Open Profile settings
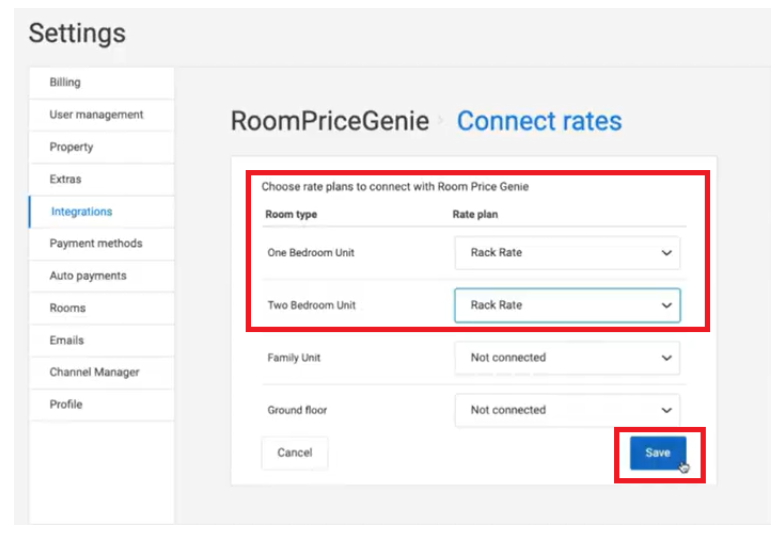This screenshot has height=533, width=782. pos(66,404)
